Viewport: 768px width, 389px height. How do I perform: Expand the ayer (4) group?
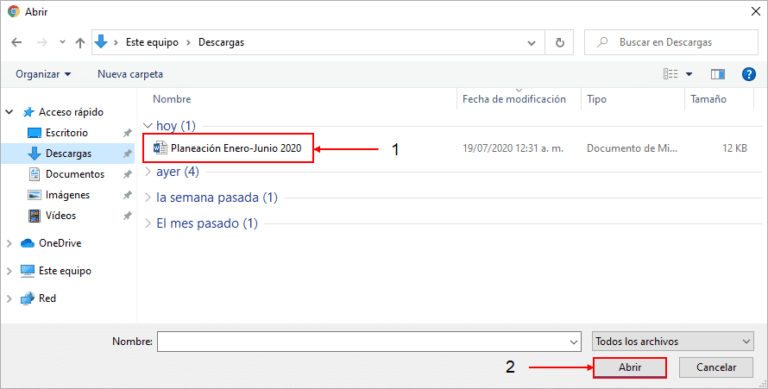pos(148,171)
